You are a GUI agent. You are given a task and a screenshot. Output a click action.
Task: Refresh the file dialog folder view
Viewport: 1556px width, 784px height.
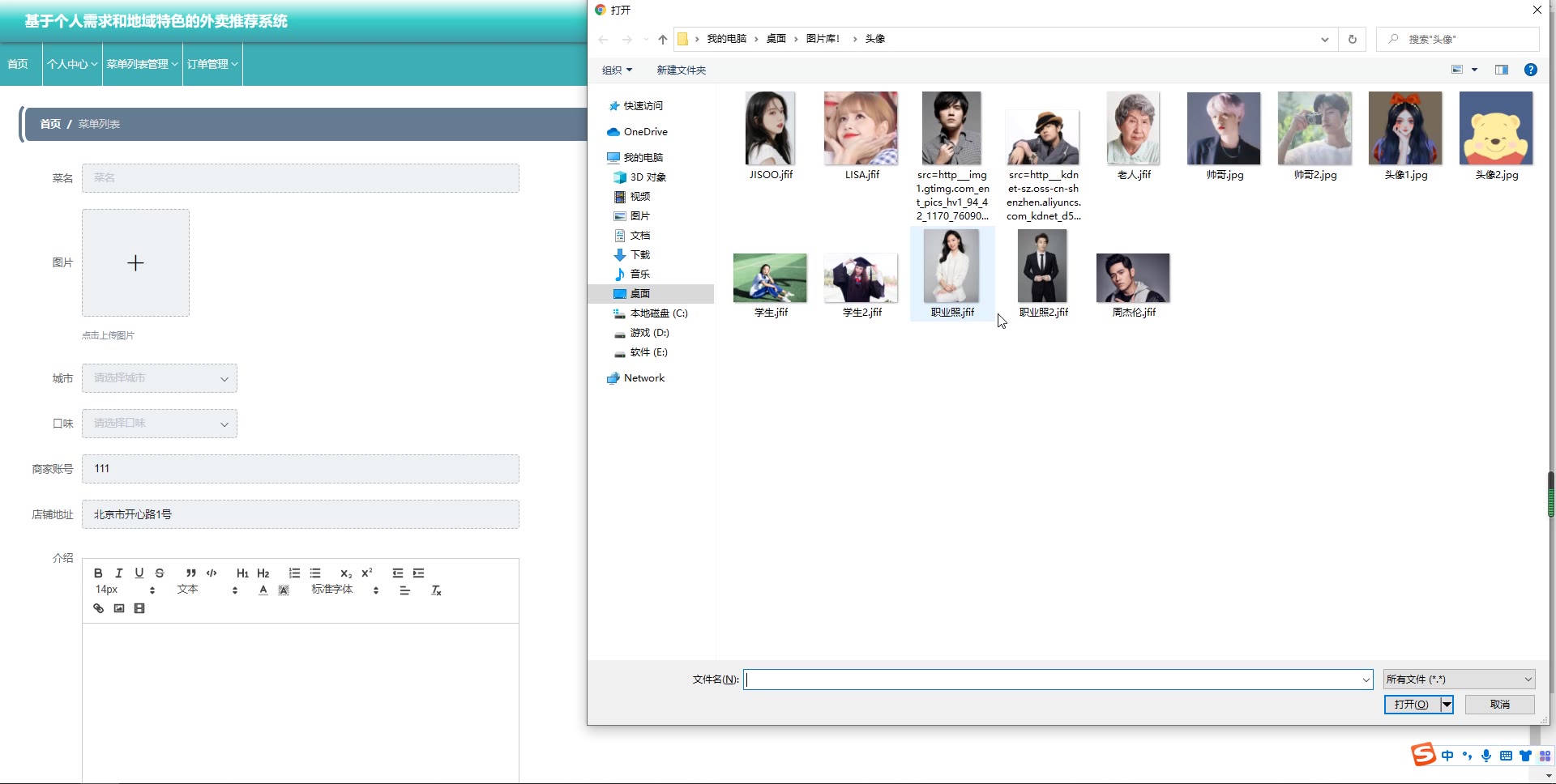[1352, 39]
